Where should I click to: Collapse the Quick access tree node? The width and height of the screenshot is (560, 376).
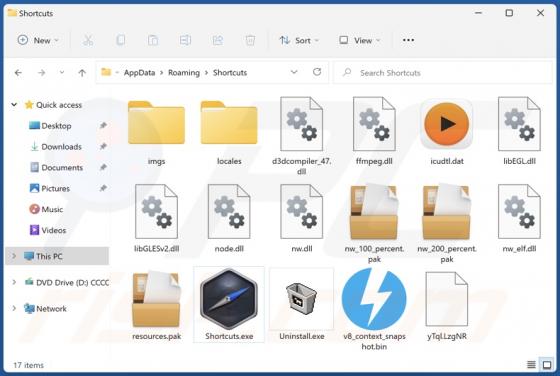pyautogui.click(x=14, y=105)
